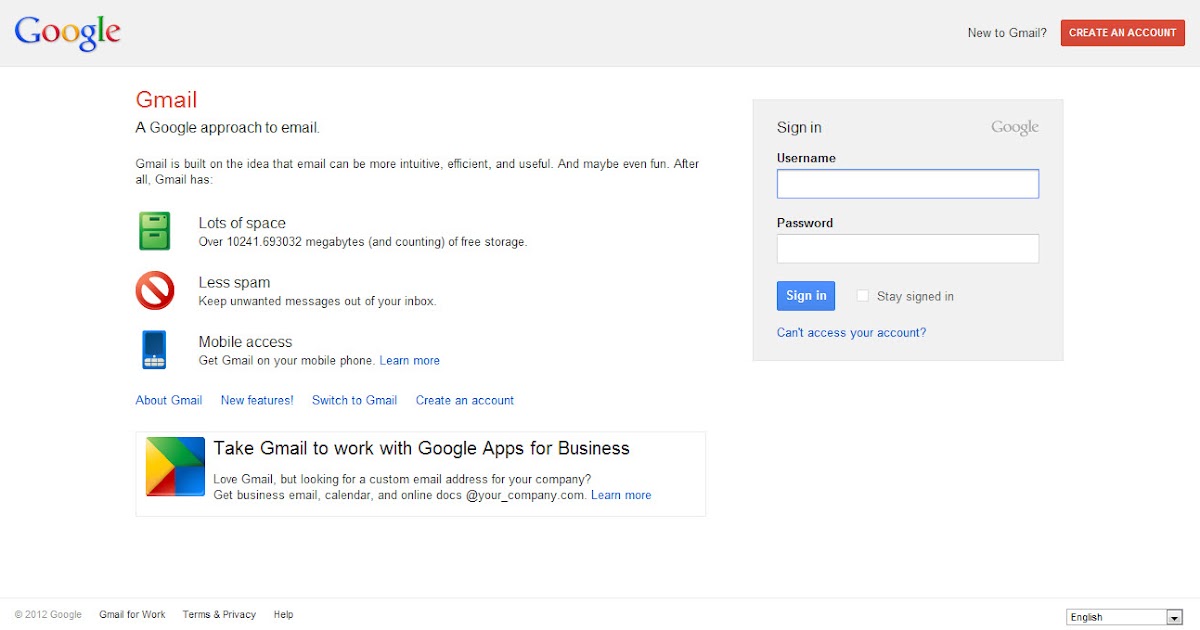This screenshot has height=630, width=1200.
Task: Open the Switch to Gmail link
Action: (355, 400)
